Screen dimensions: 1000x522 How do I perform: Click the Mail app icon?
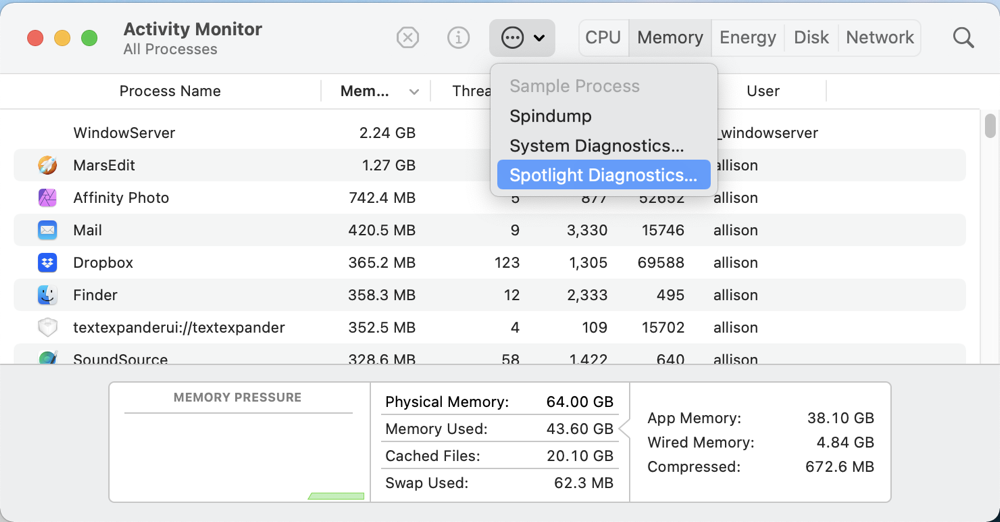click(x=47, y=230)
